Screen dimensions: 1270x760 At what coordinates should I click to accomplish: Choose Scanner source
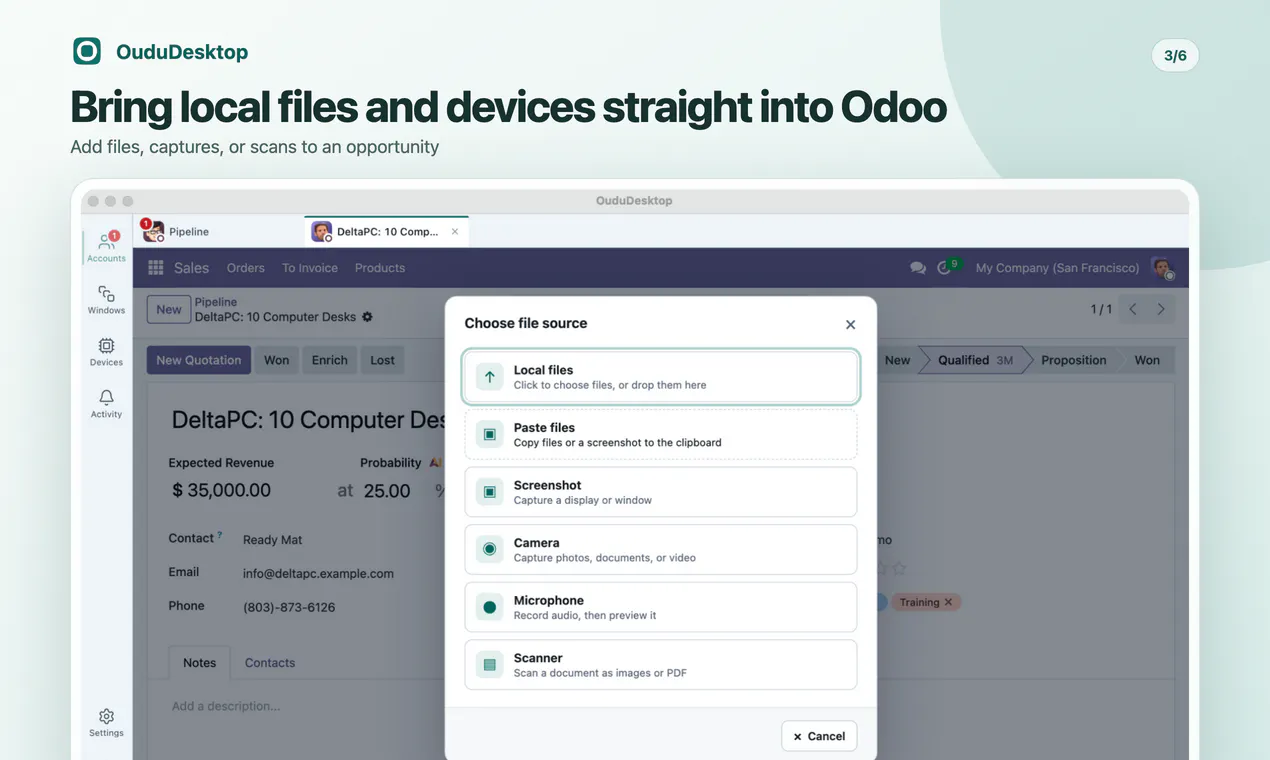click(x=660, y=664)
